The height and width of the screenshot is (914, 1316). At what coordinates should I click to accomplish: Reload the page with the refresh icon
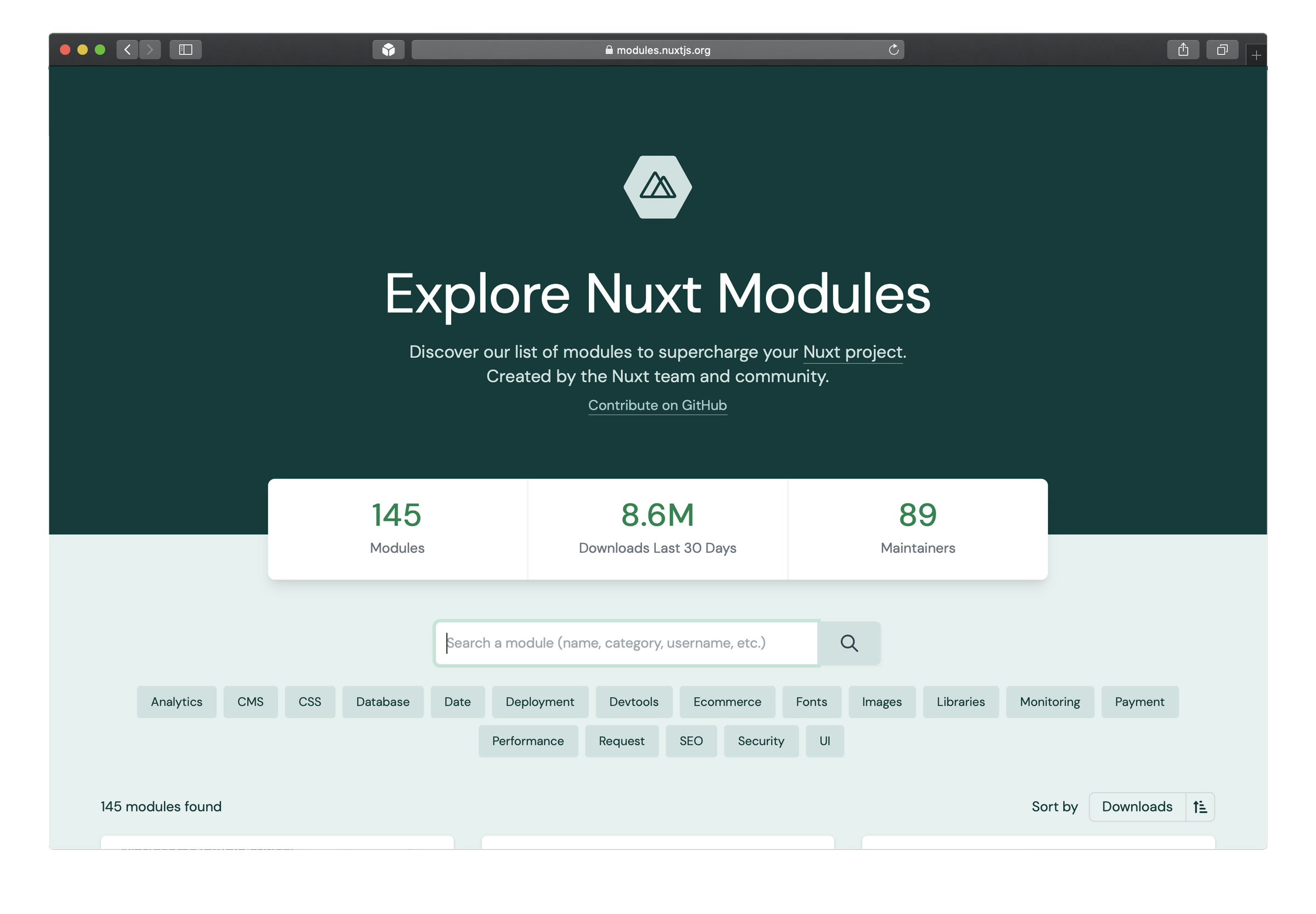pos(893,50)
